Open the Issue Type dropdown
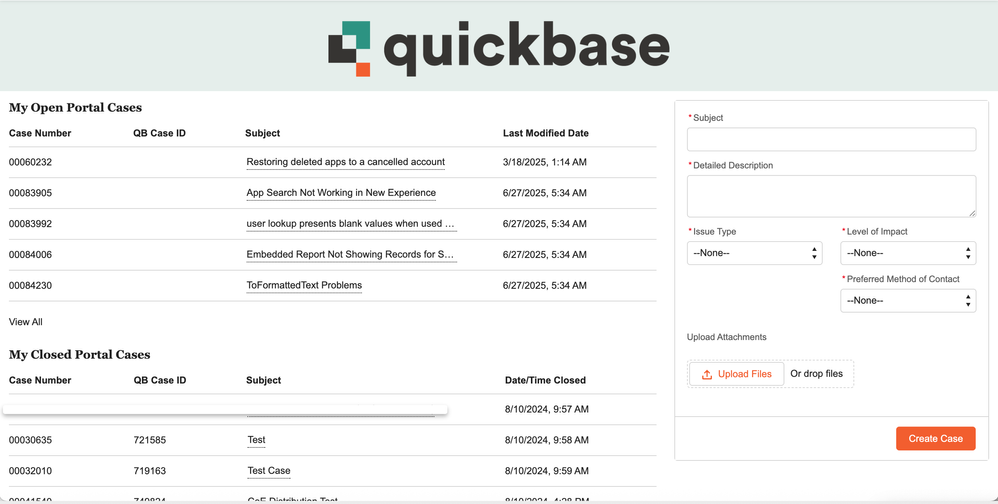Viewport: 998px width, 504px height. (x=755, y=253)
